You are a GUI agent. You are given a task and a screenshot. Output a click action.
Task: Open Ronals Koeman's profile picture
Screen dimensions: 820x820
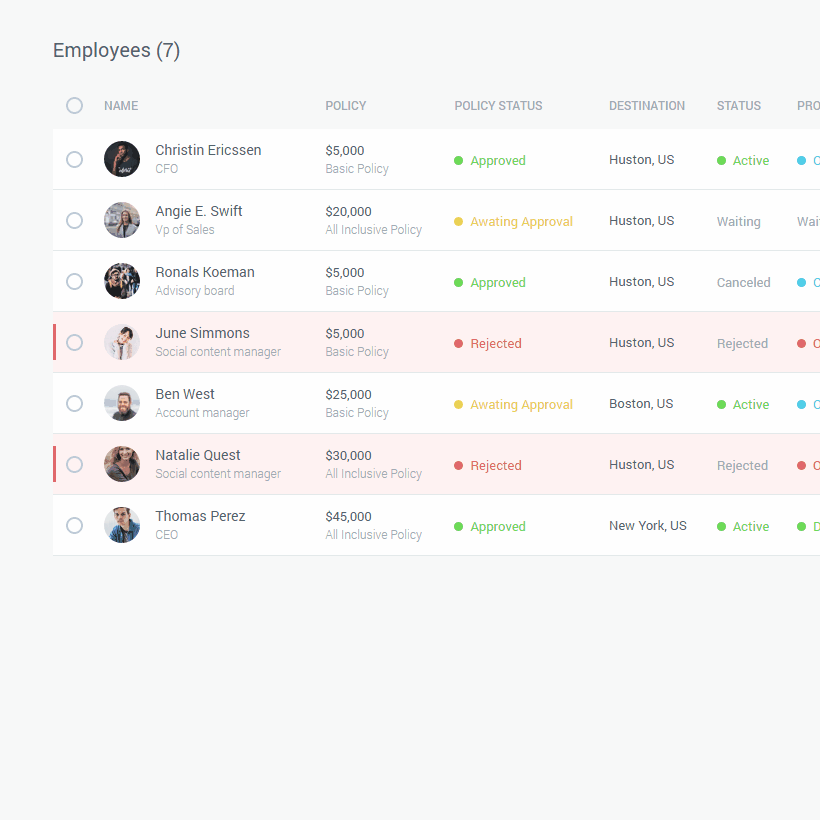tap(122, 281)
